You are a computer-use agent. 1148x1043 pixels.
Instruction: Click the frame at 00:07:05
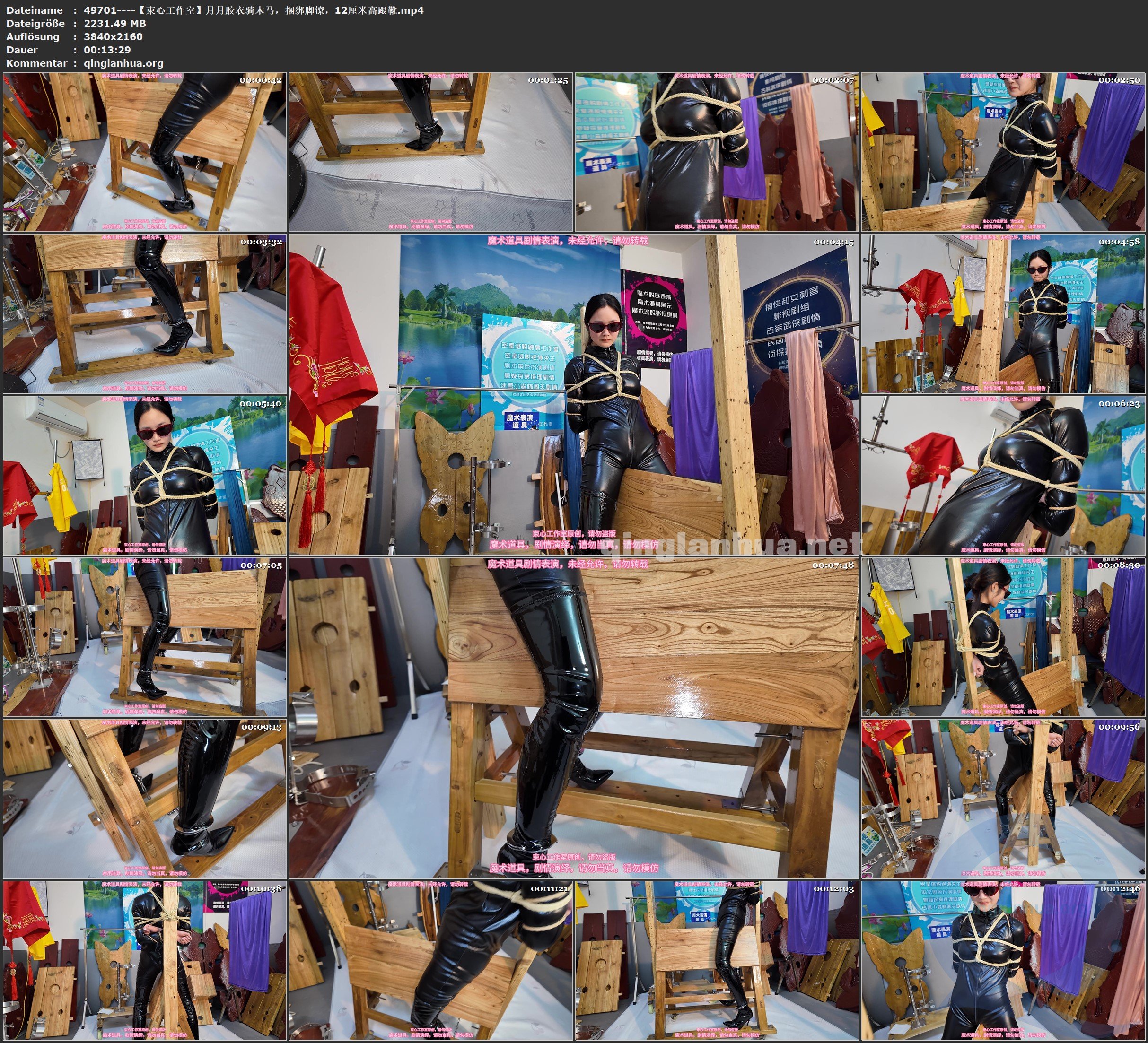tap(145, 636)
